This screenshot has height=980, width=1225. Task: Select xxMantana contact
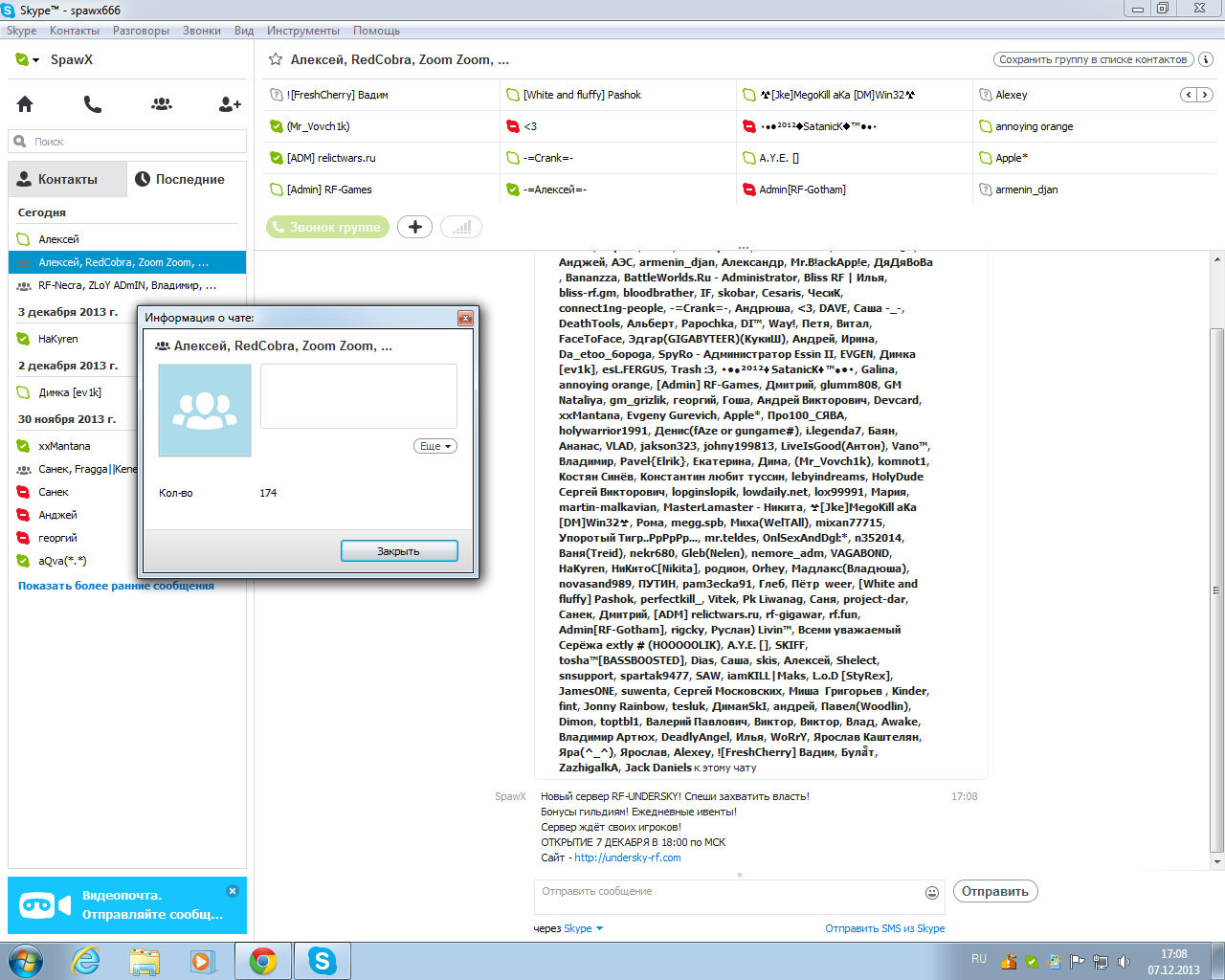coord(75,446)
